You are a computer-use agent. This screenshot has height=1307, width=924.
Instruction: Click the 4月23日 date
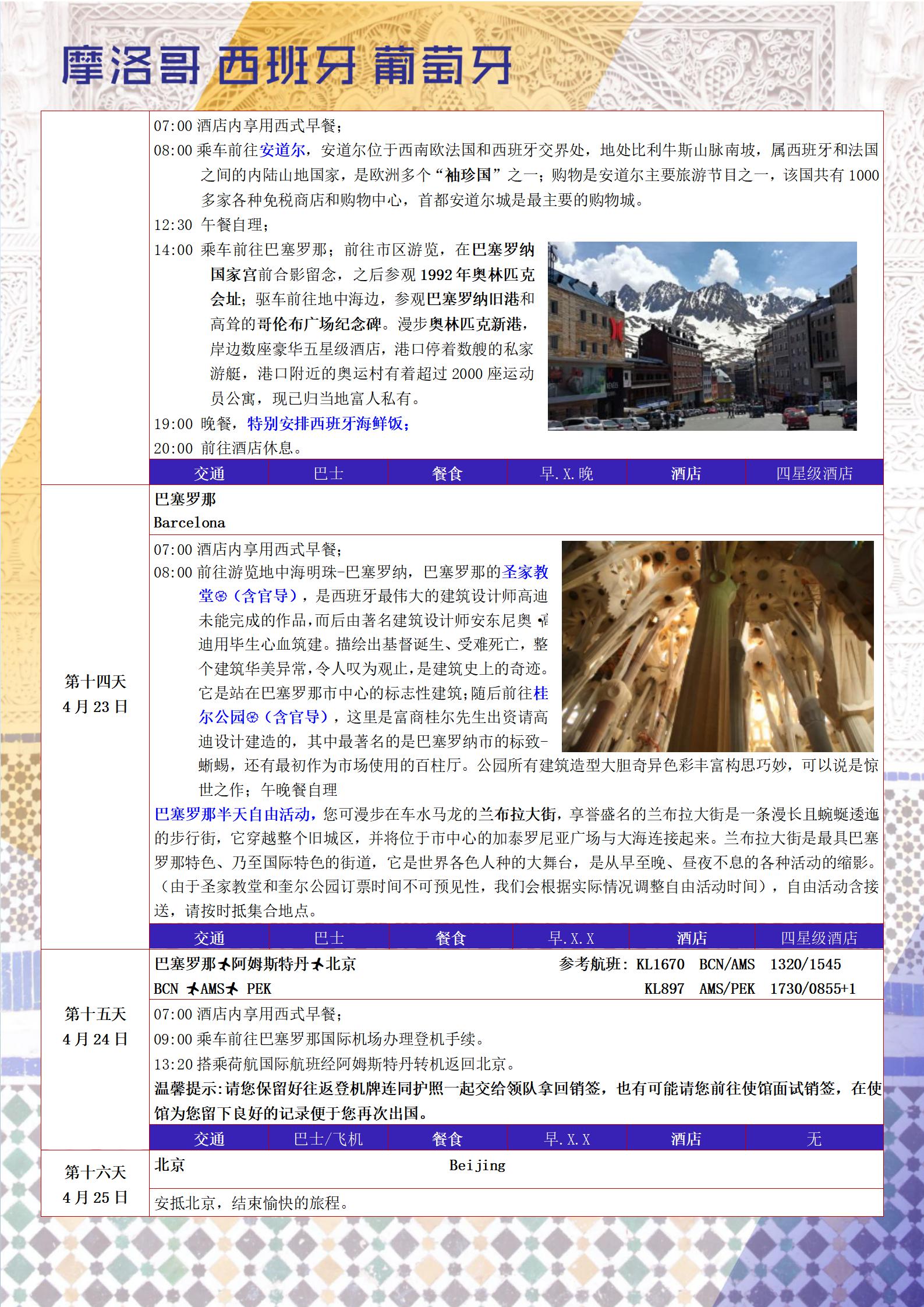point(95,706)
